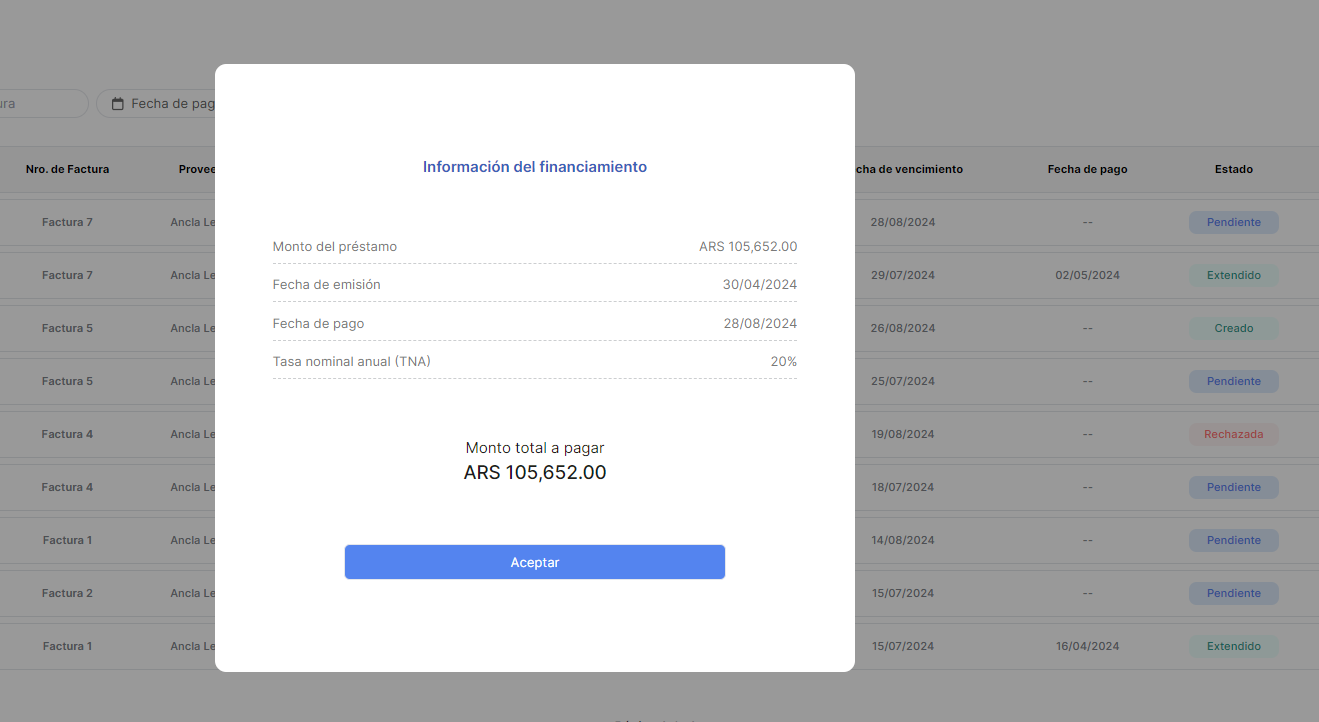
Task: Click the red Rechazada status badge
Action: pyautogui.click(x=1233, y=434)
